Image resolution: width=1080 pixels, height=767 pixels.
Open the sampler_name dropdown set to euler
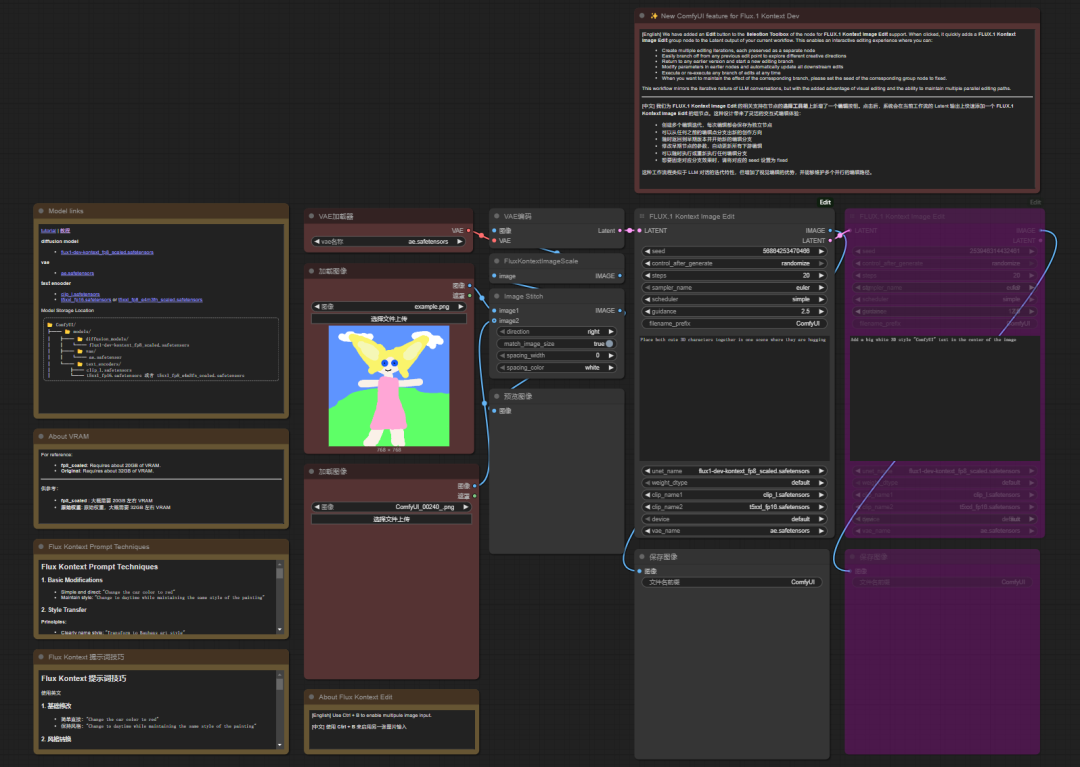tap(734, 287)
